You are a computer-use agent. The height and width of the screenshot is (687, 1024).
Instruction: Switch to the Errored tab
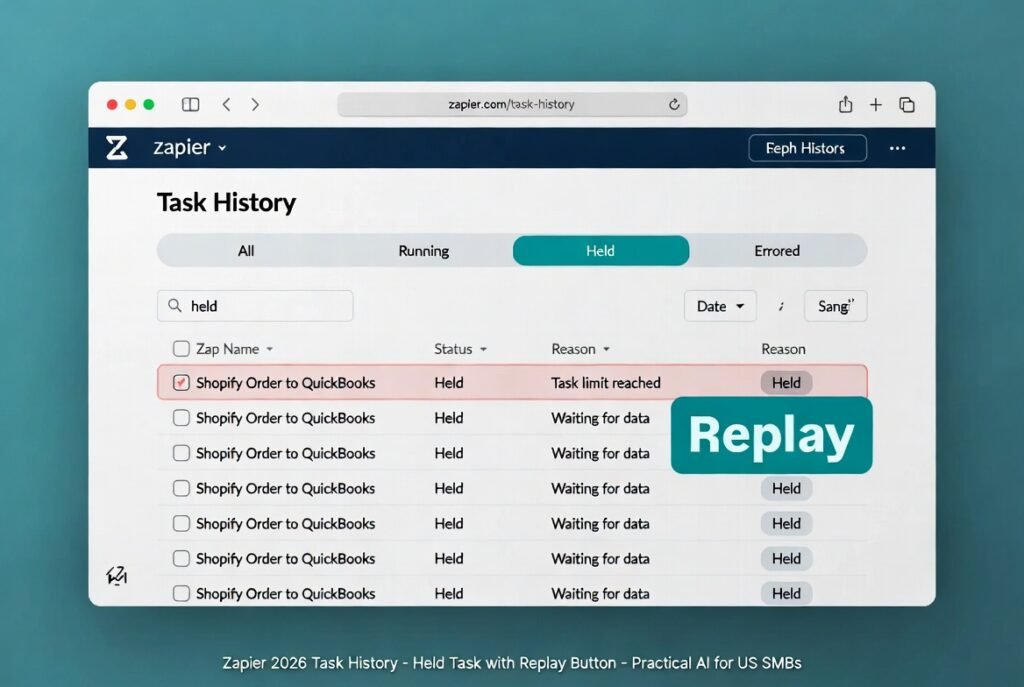coord(778,251)
